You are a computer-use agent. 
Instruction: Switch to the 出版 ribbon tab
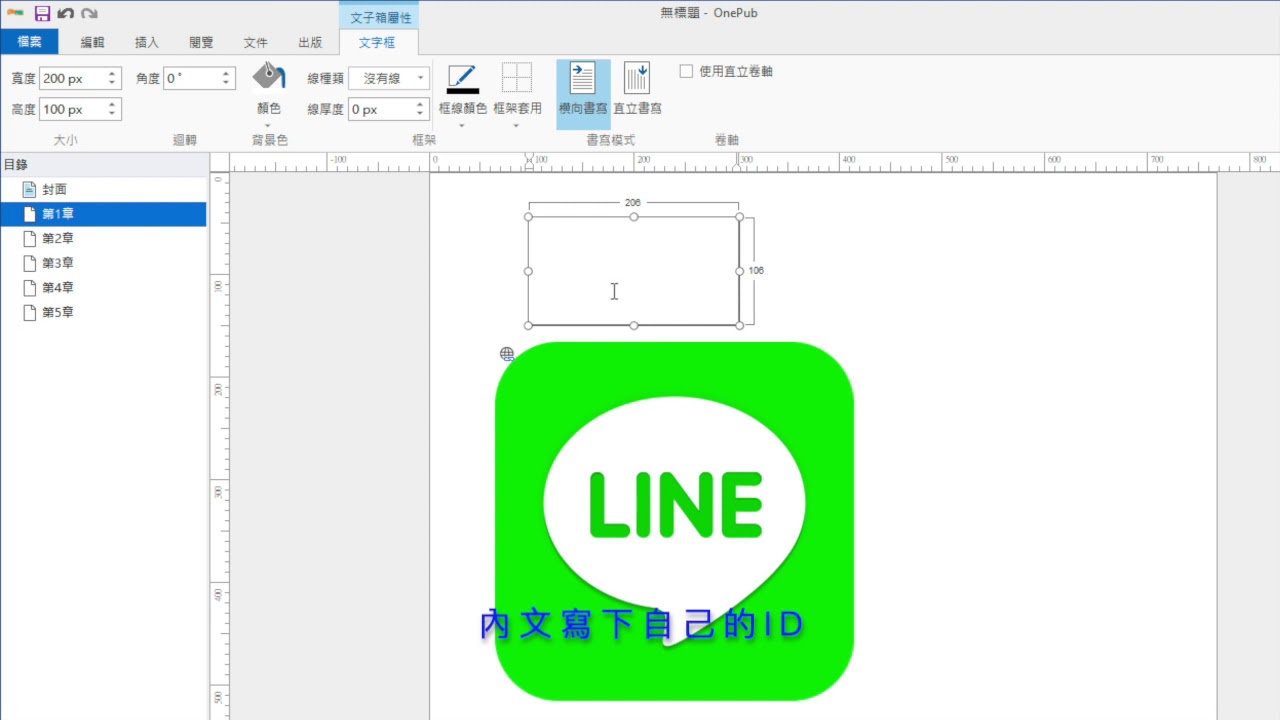click(310, 42)
